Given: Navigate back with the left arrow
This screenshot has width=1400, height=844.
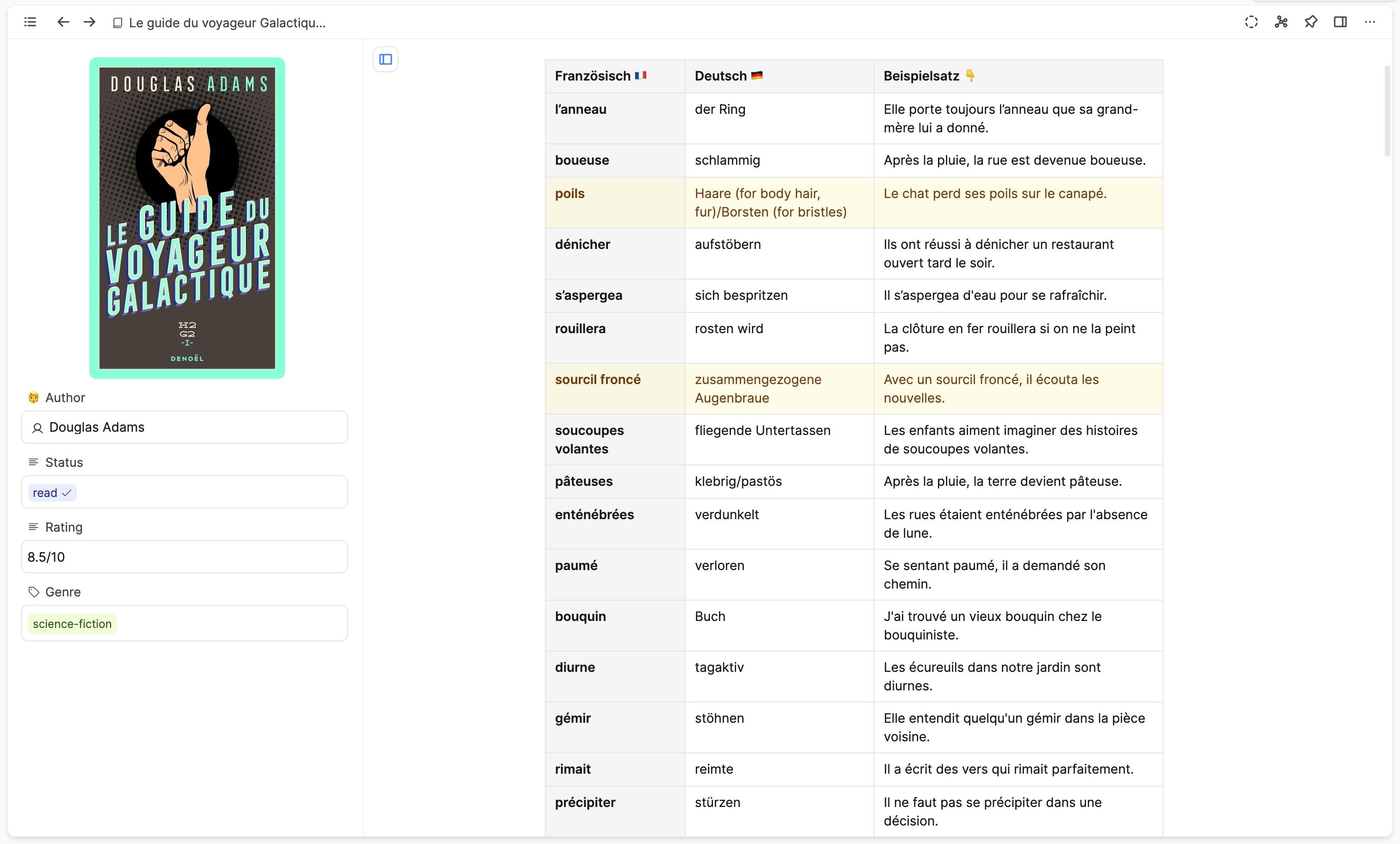Looking at the screenshot, I should (x=62, y=22).
